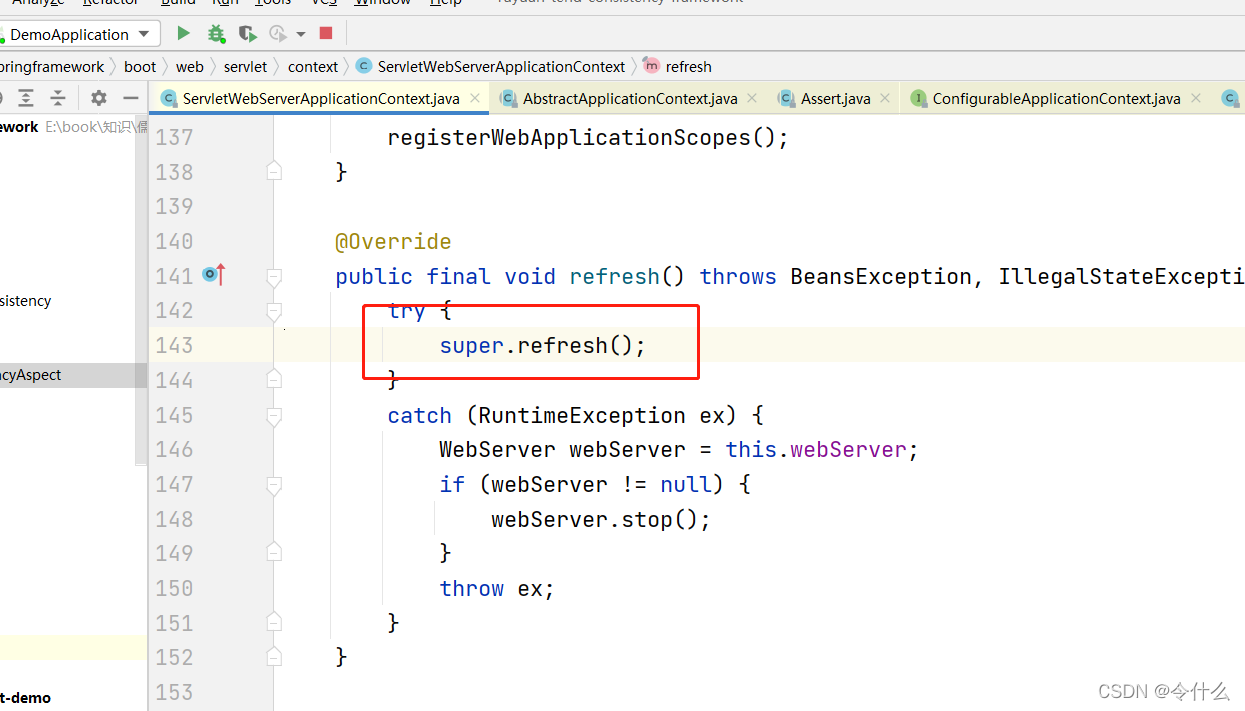Click 'throw ex;' statement on line 150
Screen dimensions: 1245x711
(x=497, y=589)
